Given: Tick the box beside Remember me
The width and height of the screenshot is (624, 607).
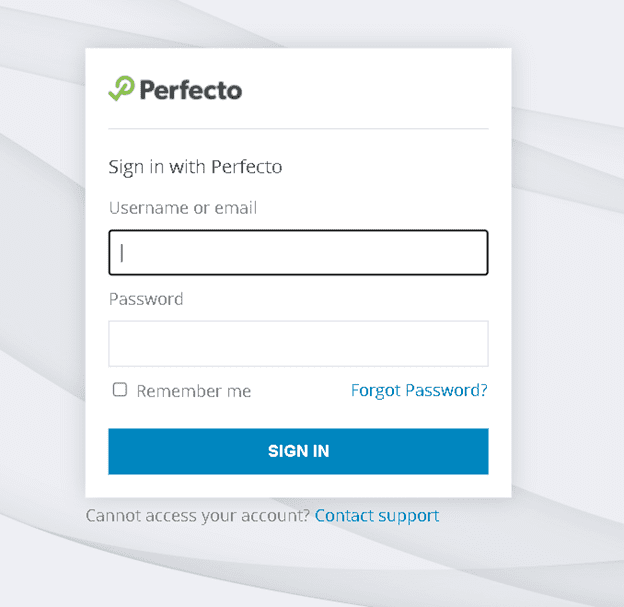Looking at the screenshot, I should [x=120, y=390].
